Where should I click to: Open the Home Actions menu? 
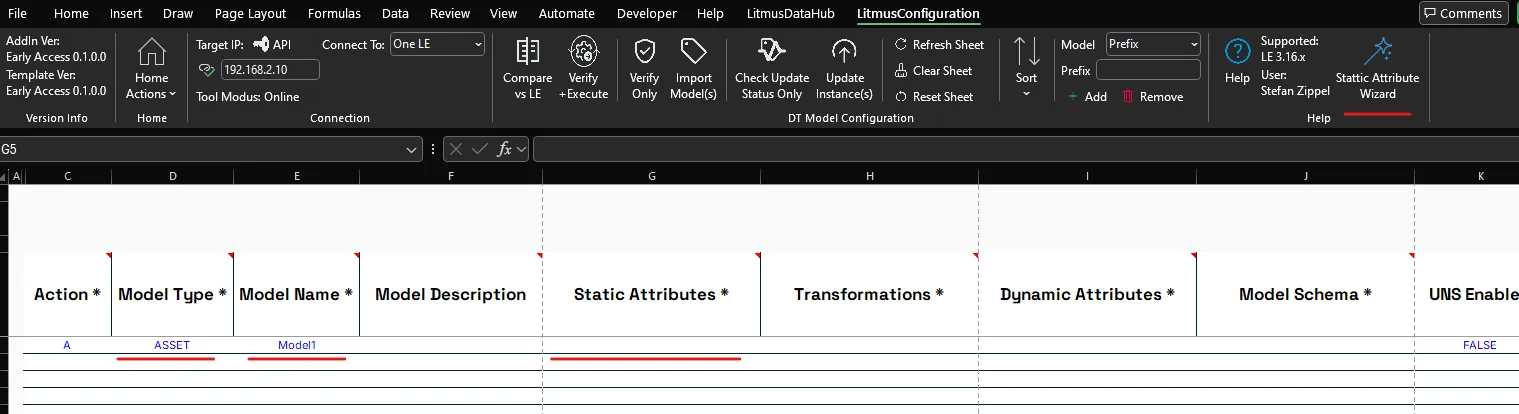[x=151, y=70]
